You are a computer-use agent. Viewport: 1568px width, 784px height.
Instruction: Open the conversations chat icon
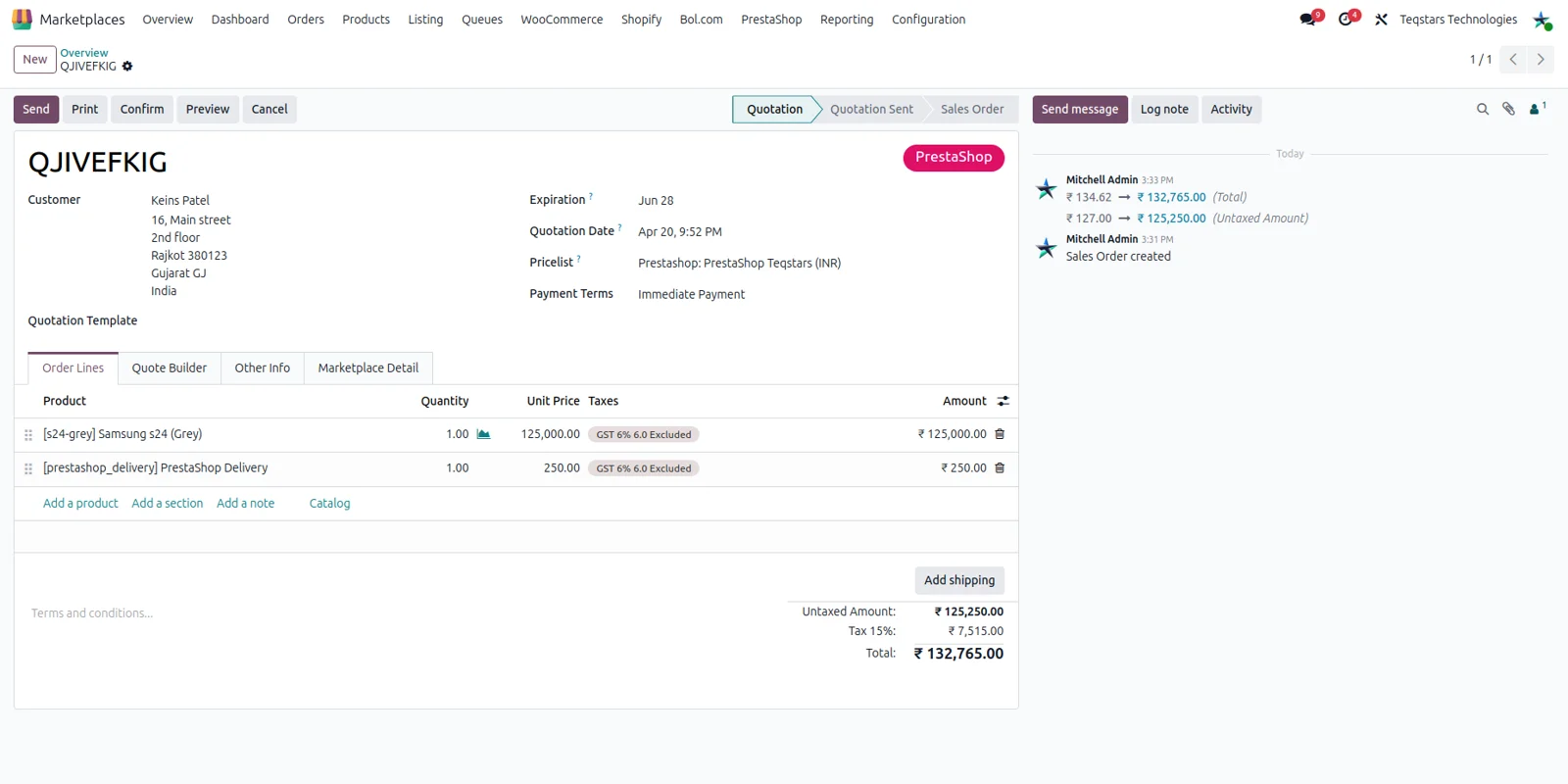(x=1309, y=20)
